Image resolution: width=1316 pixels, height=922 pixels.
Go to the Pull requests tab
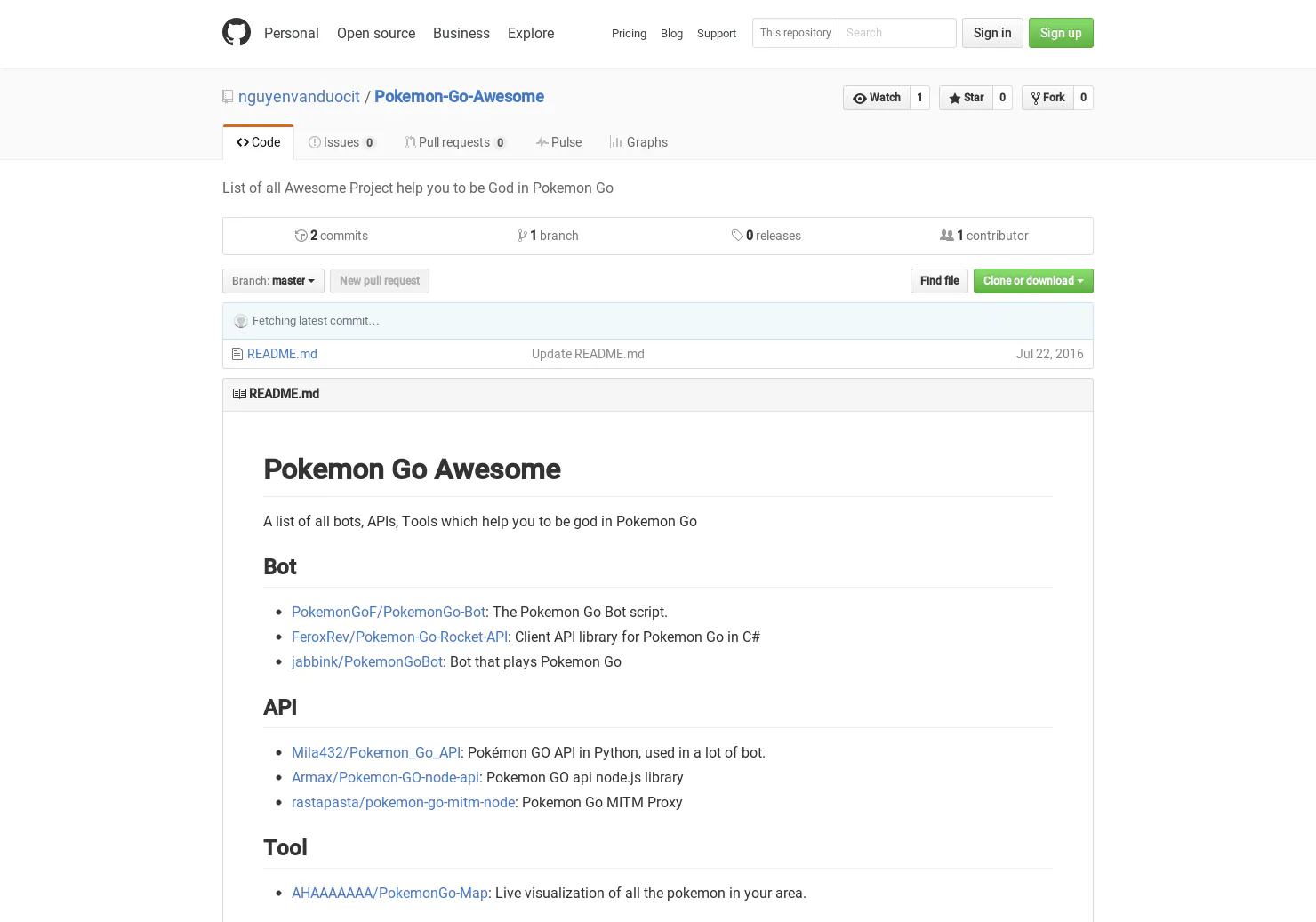click(455, 142)
